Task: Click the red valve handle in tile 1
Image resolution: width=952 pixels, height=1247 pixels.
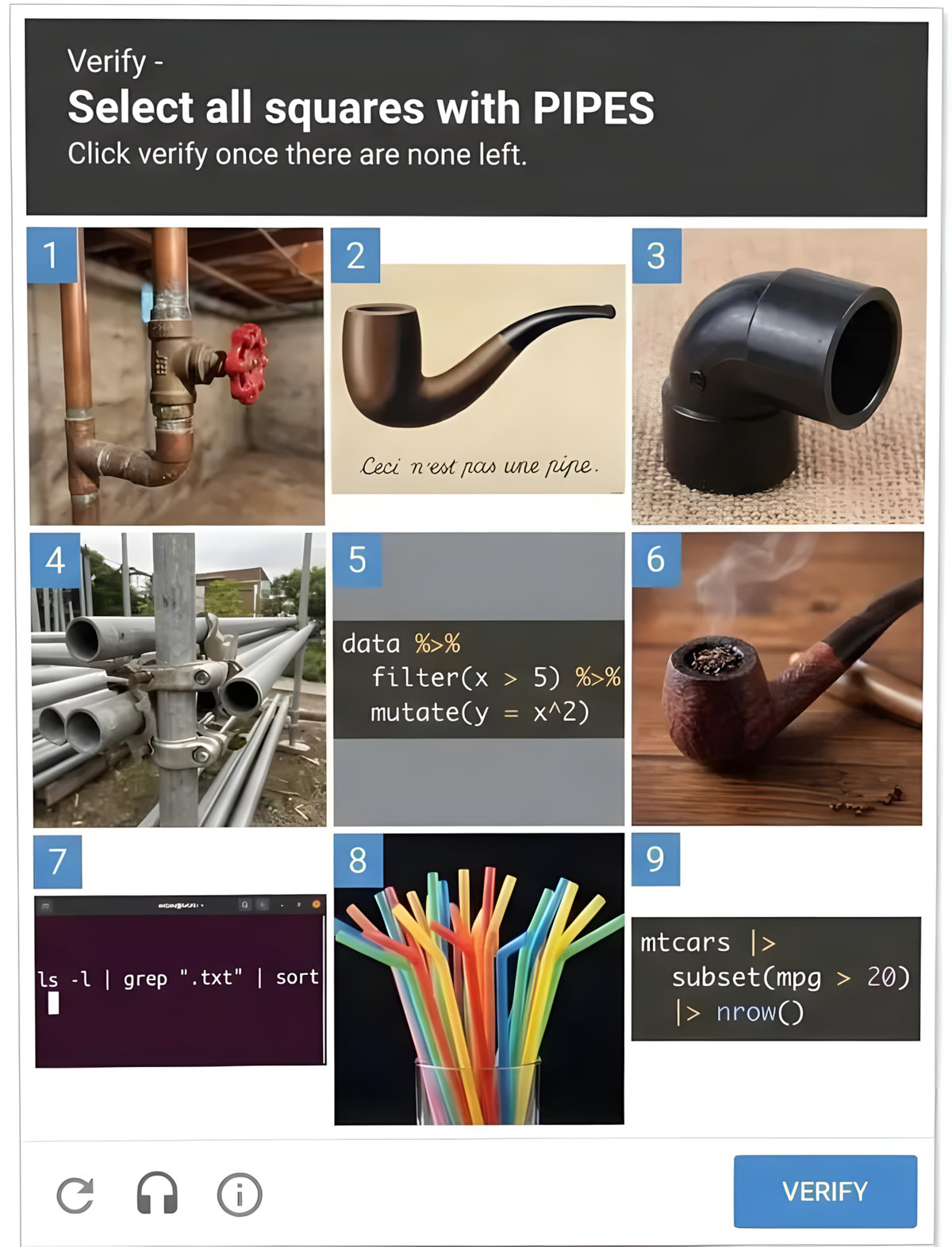Action: tap(246, 363)
